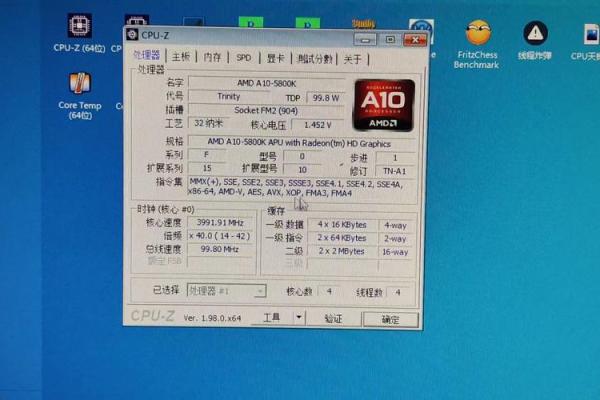Expand the 工具 button dropdown arrow

click(x=299, y=317)
